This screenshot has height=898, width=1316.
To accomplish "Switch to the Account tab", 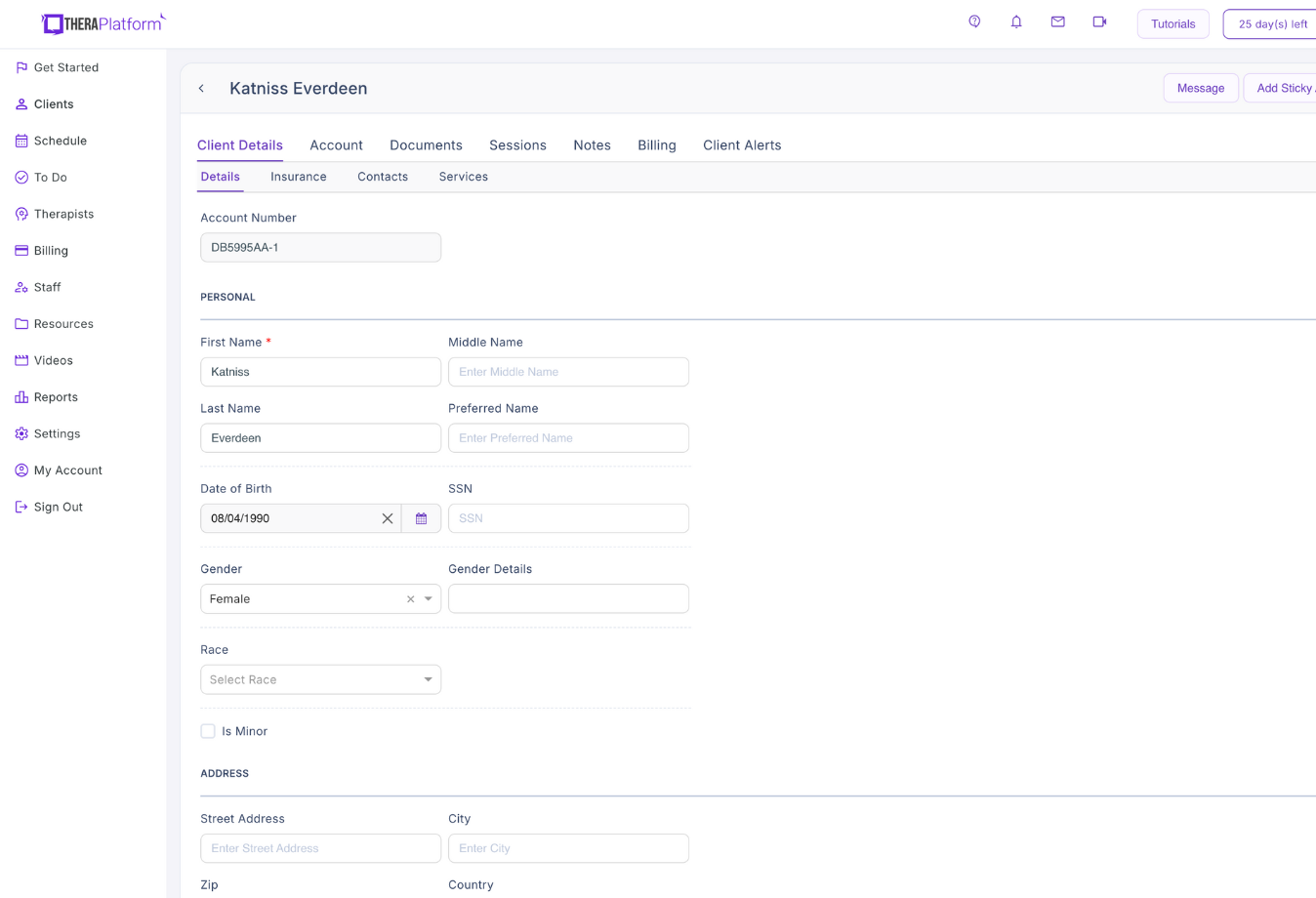I will click(x=336, y=145).
